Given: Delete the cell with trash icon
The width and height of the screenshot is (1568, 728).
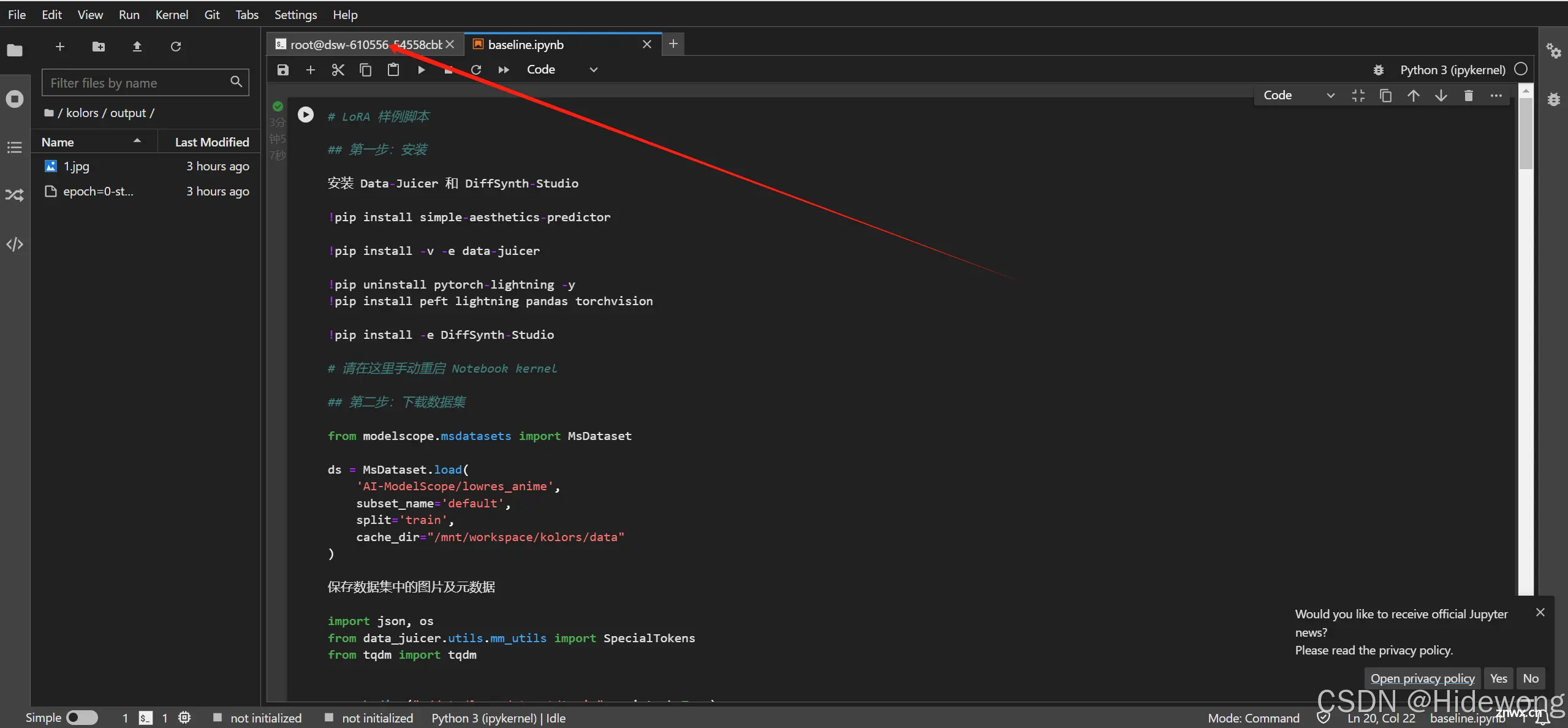Looking at the screenshot, I should coord(1469,96).
